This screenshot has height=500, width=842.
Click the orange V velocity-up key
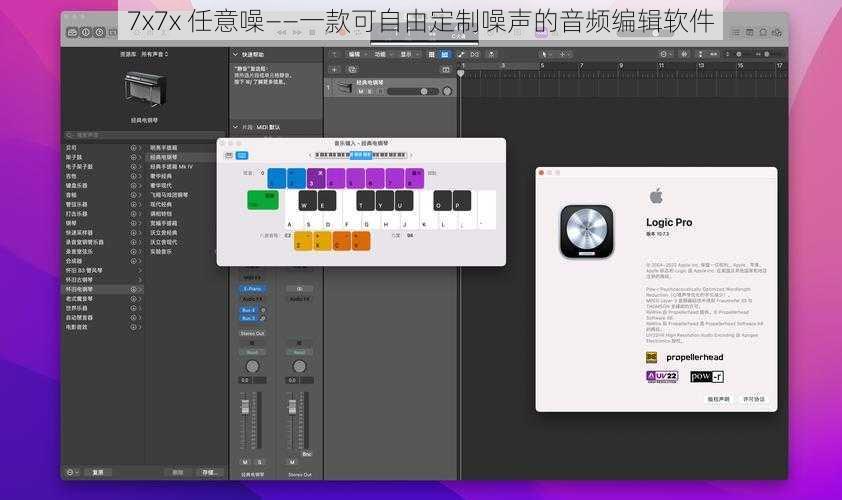tap(361, 241)
